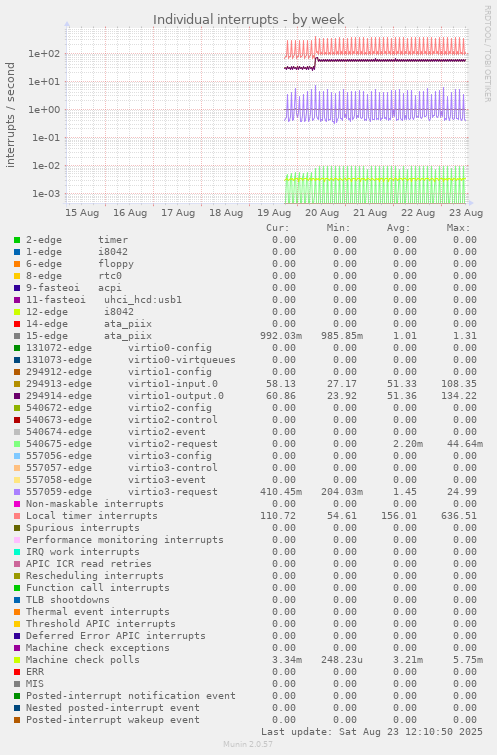Click the 'Posted-interrupt wakeup event' legend label
The width and height of the screenshot is (497, 755).
(113, 720)
